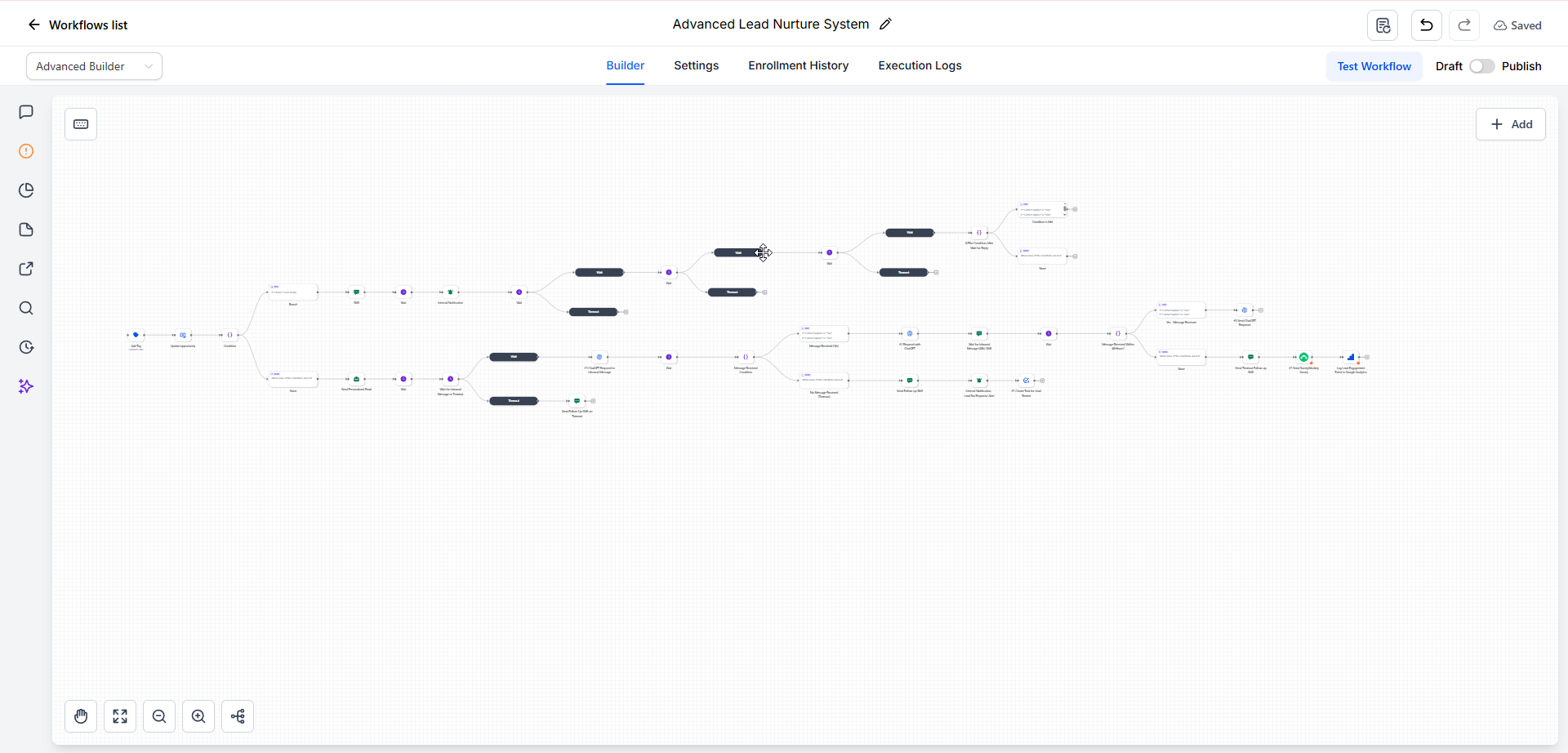Select the top-row Internal Notification node
The image size is (1568, 753).
[450, 292]
